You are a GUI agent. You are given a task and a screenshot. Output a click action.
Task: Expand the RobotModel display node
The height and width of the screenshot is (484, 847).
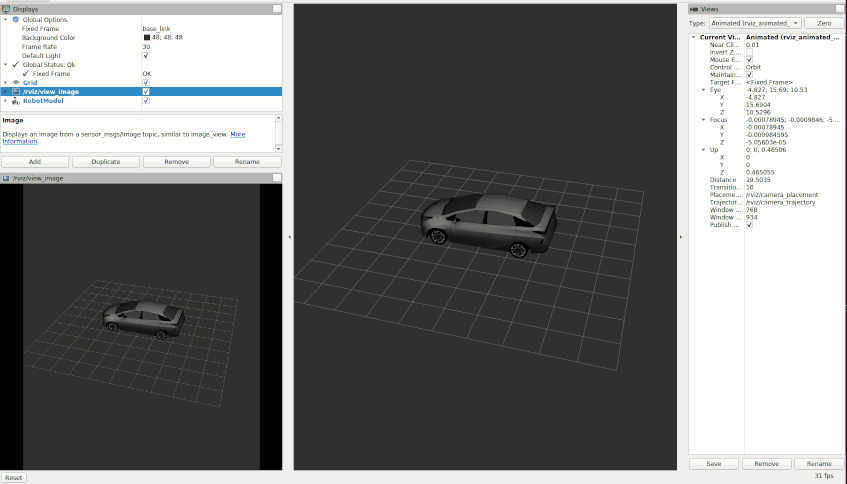point(5,101)
